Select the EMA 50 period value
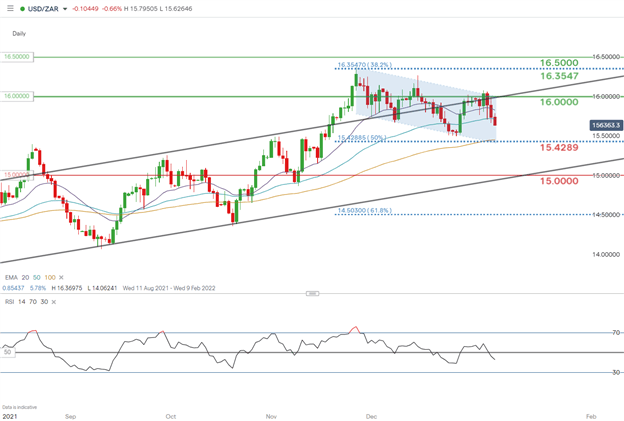The width and height of the screenshot is (624, 421). coord(37,277)
